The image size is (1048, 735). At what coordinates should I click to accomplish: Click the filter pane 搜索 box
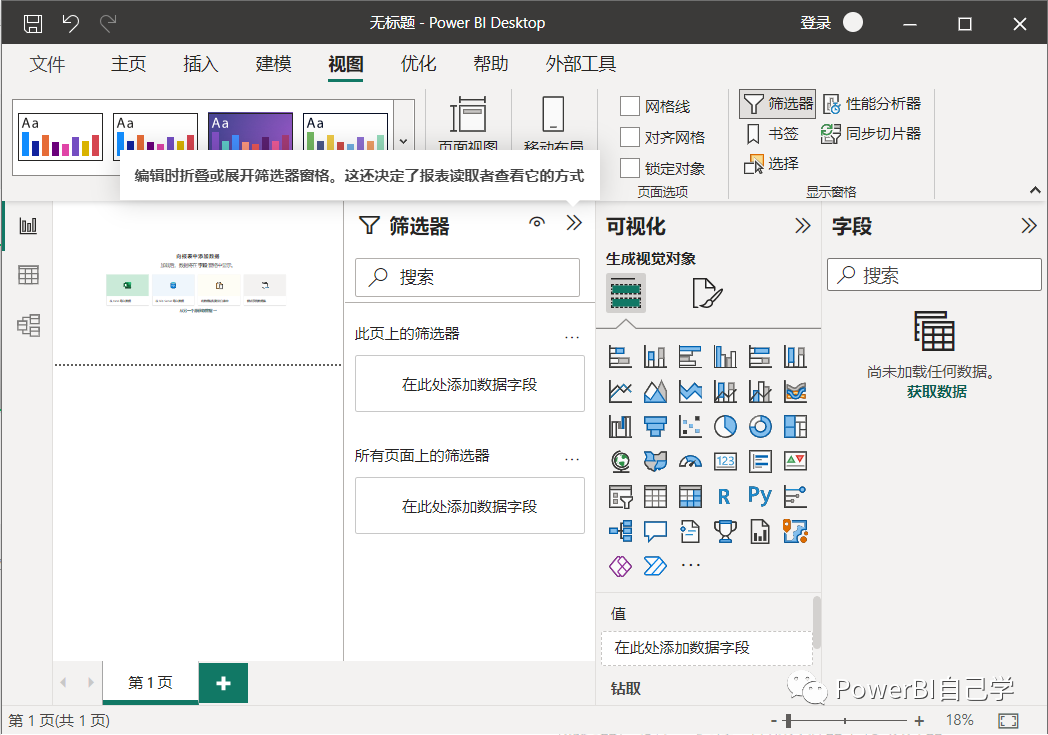click(x=467, y=277)
